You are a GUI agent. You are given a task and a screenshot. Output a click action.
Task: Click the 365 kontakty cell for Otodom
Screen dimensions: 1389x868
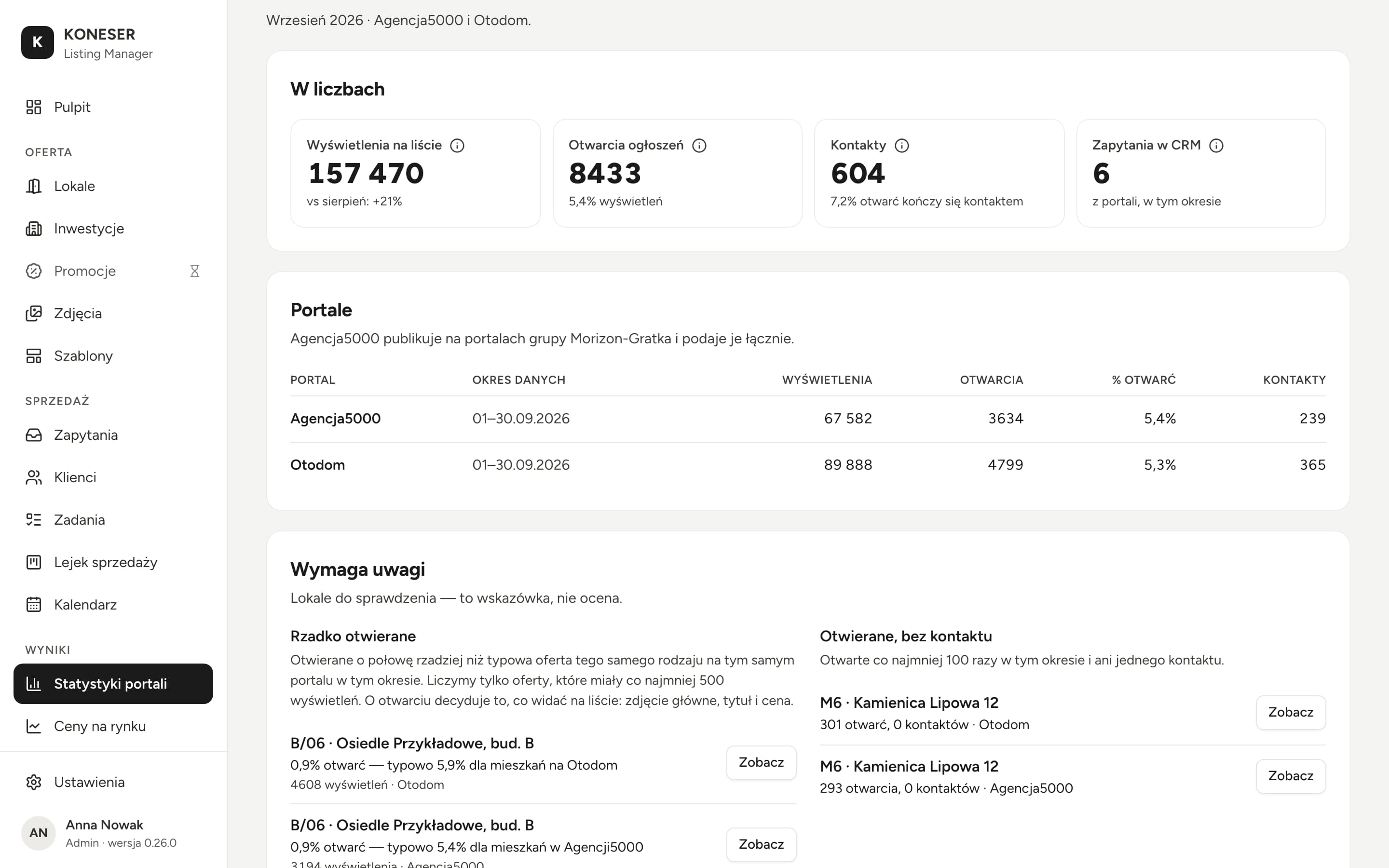(x=1313, y=465)
